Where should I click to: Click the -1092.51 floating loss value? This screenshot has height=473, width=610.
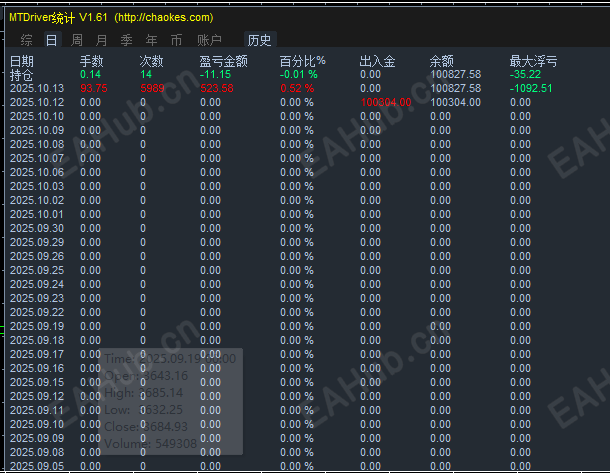[x=531, y=88]
